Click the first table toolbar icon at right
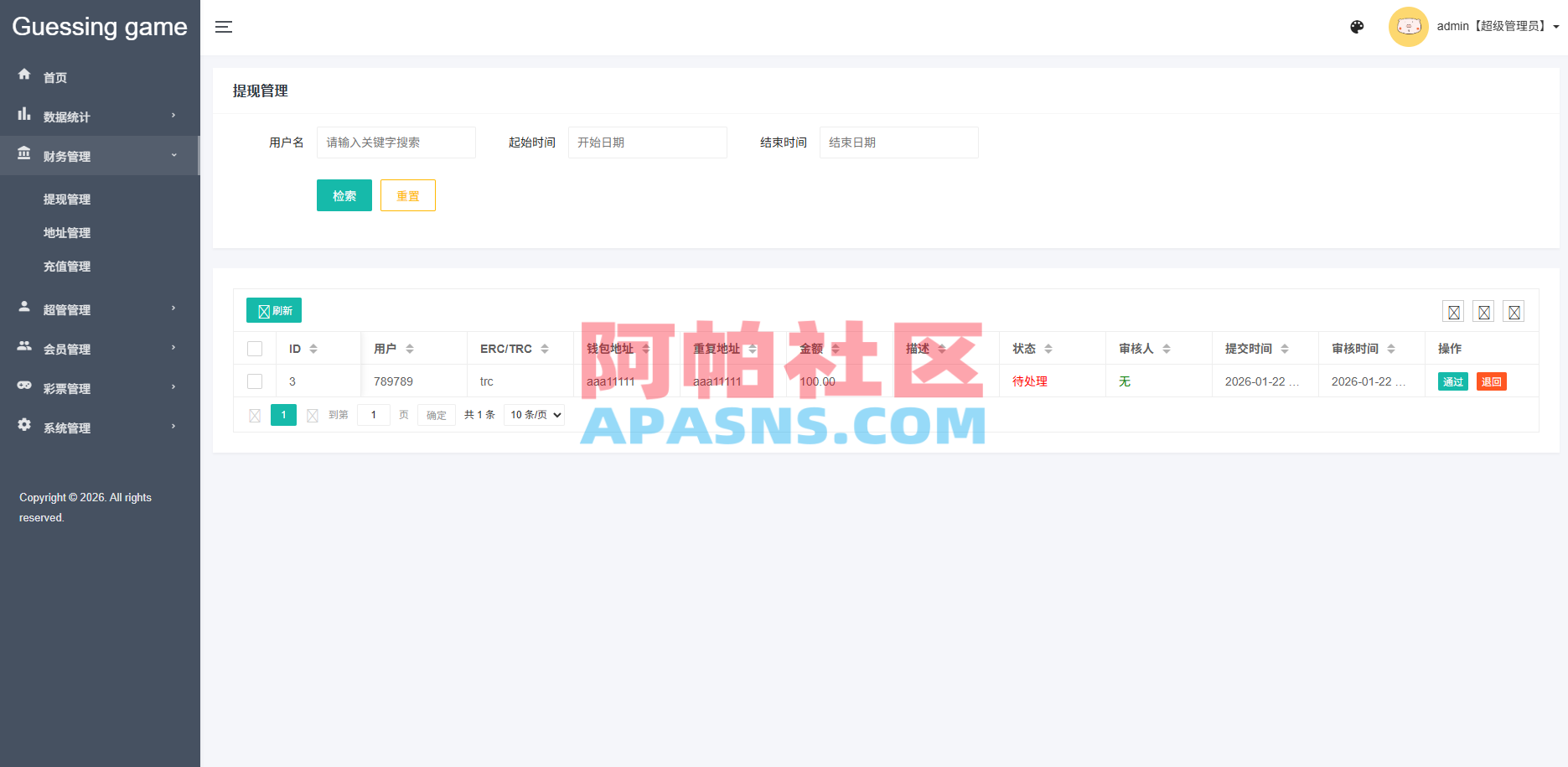The image size is (1568, 767). click(x=1453, y=312)
